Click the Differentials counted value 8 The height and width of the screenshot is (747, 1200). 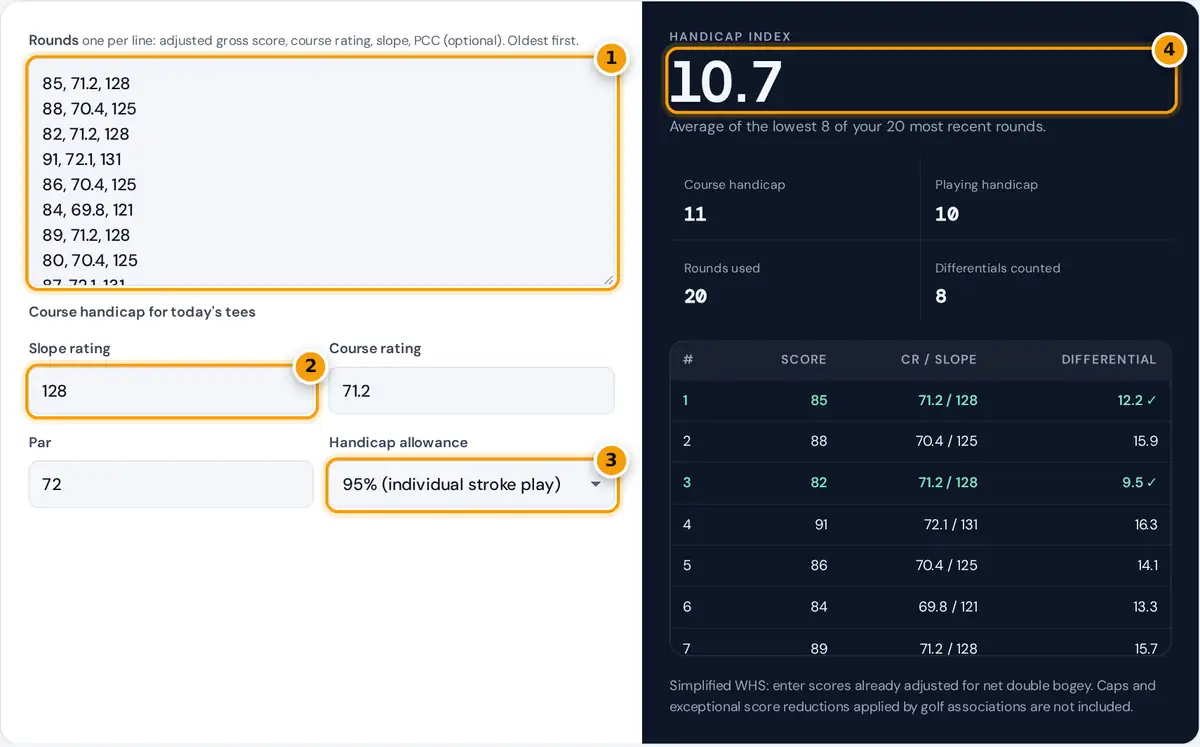pyautogui.click(x=941, y=296)
